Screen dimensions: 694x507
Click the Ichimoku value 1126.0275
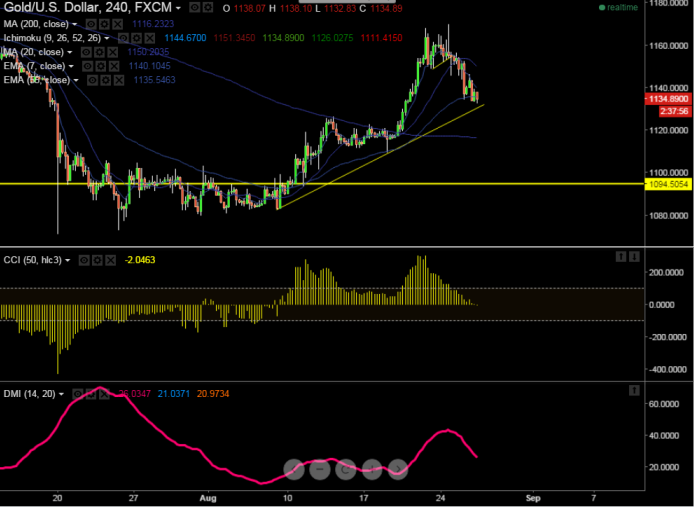point(332,38)
